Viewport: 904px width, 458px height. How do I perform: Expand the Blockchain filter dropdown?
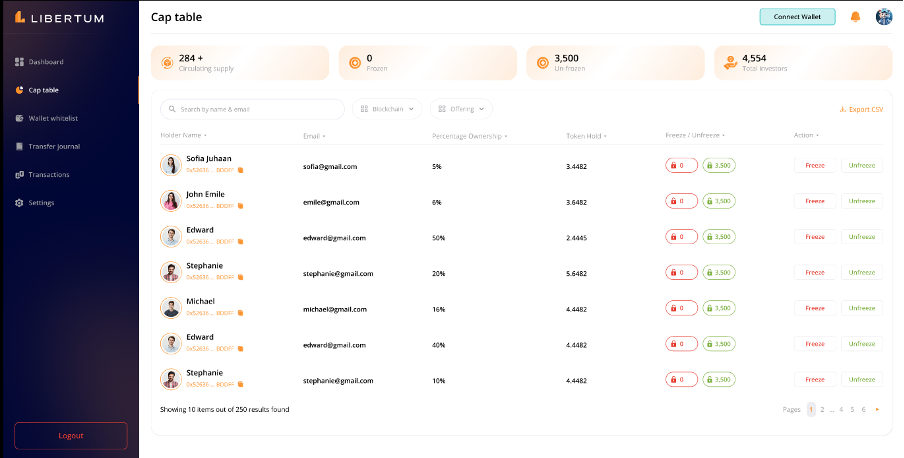tap(386, 109)
